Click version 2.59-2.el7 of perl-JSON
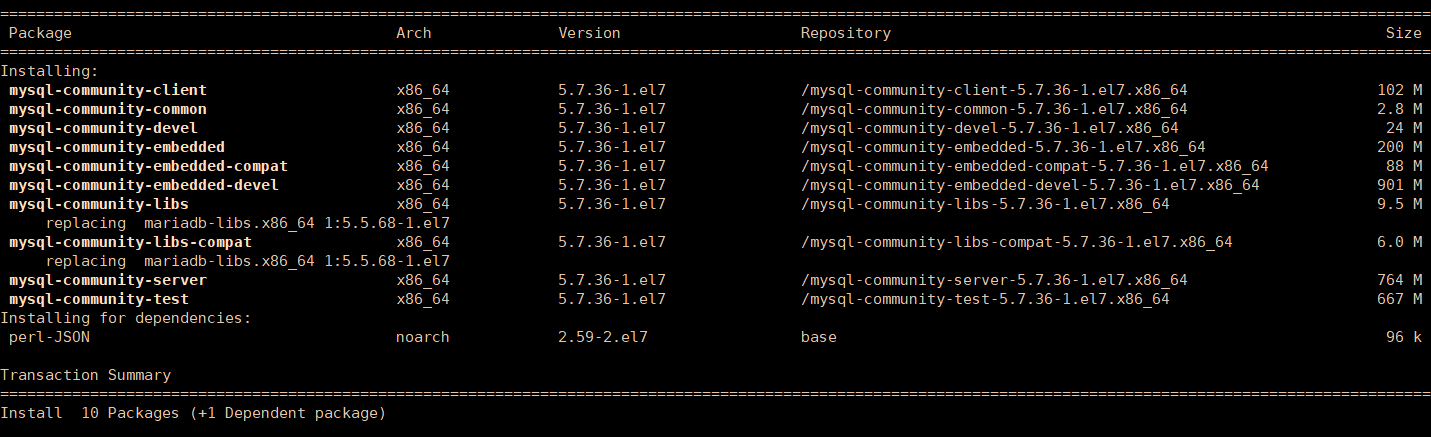The height and width of the screenshot is (437, 1431). (603, 337)
